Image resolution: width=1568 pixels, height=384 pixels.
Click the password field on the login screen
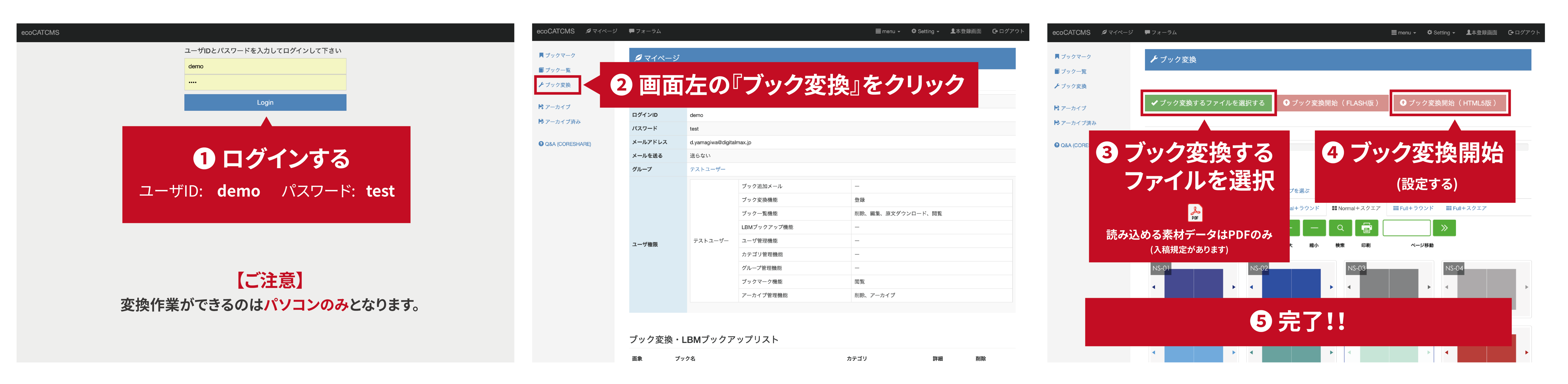click(x=266, y=82)
